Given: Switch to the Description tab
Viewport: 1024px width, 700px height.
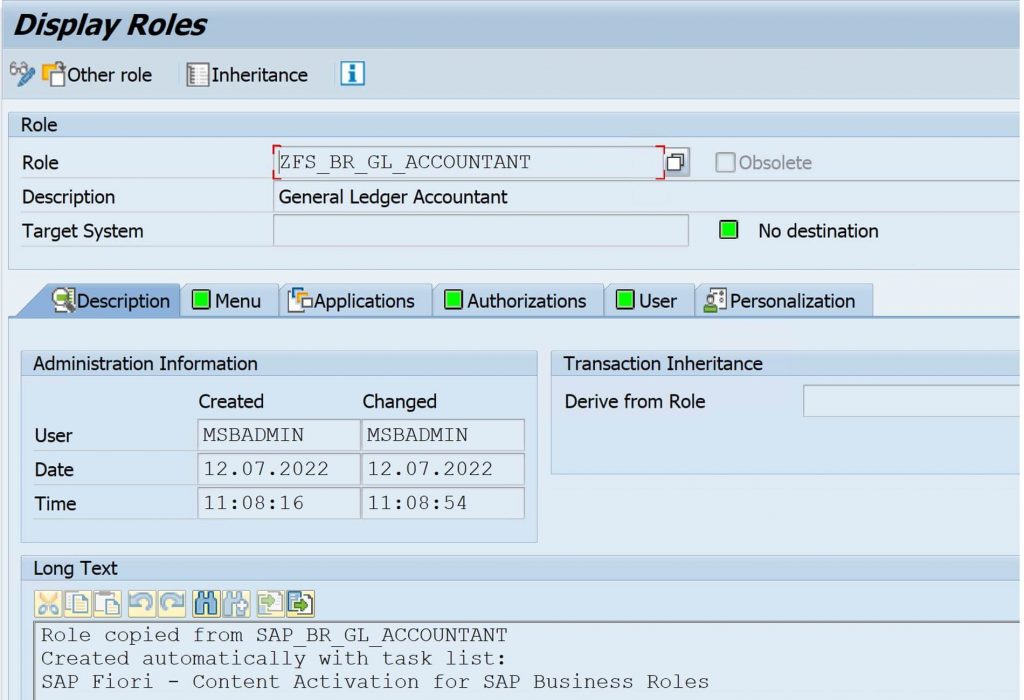Looking at the screenshot, I should point(111,300).
